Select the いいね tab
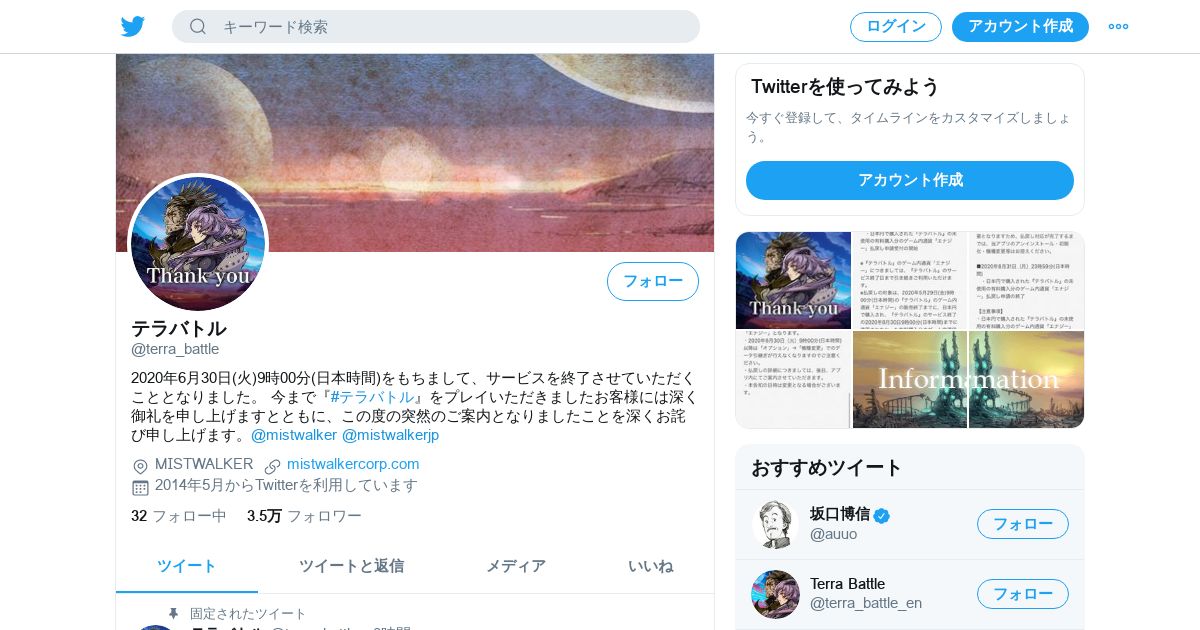Image resolution: width=1200 pixels, height=630 pixels. [x=650, y=566]
